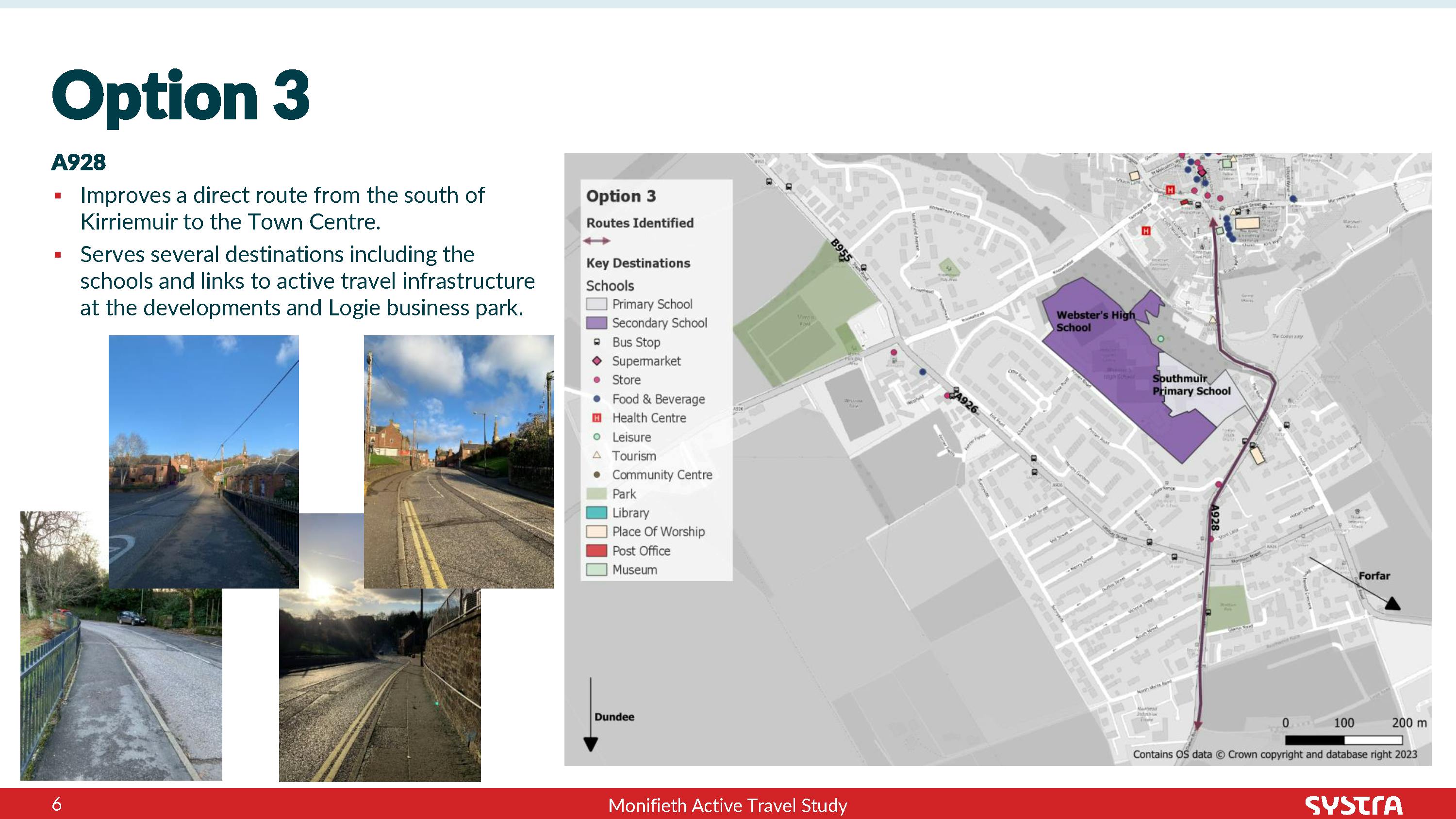Click the A926 road label on map
This screenshot has width=1456, height=819.
coord(966,403)
